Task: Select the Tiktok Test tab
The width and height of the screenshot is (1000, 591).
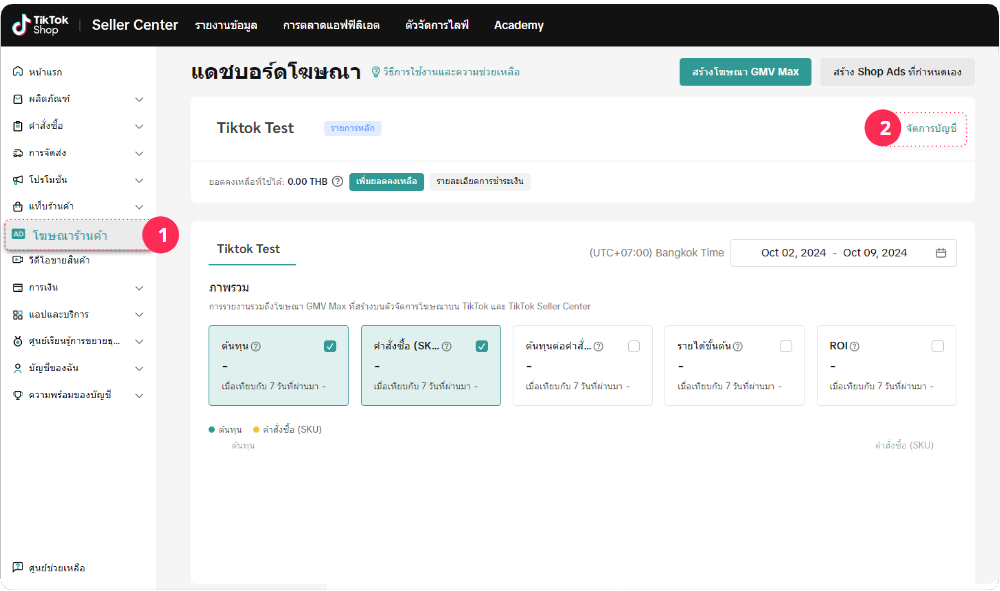Action: coord(249,249)
